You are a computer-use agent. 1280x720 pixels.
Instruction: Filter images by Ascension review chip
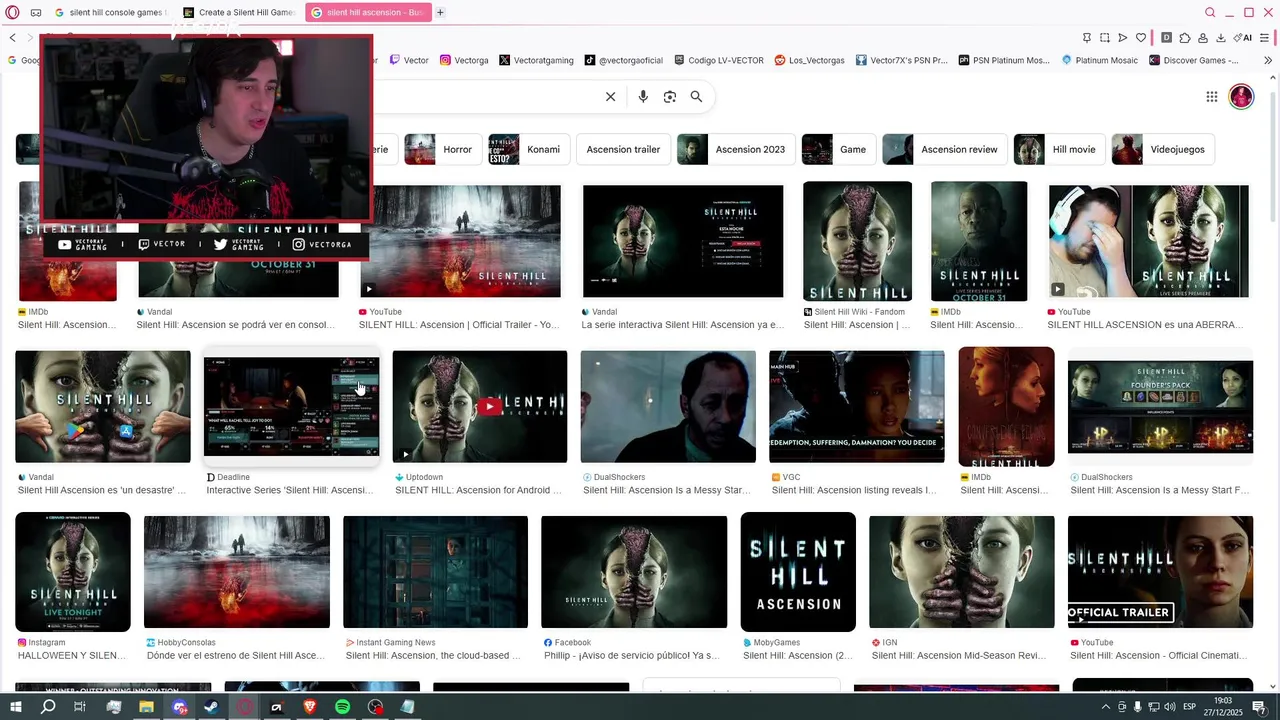coord(945,149)
